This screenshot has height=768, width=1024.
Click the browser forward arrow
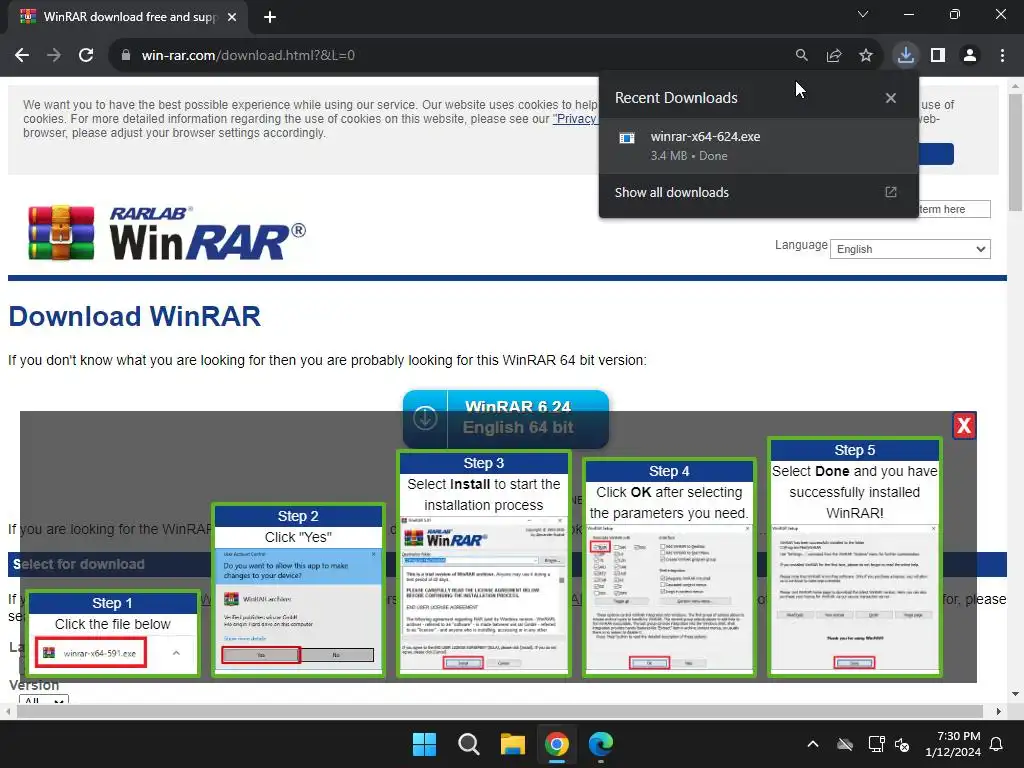click(x=54, y=56)
